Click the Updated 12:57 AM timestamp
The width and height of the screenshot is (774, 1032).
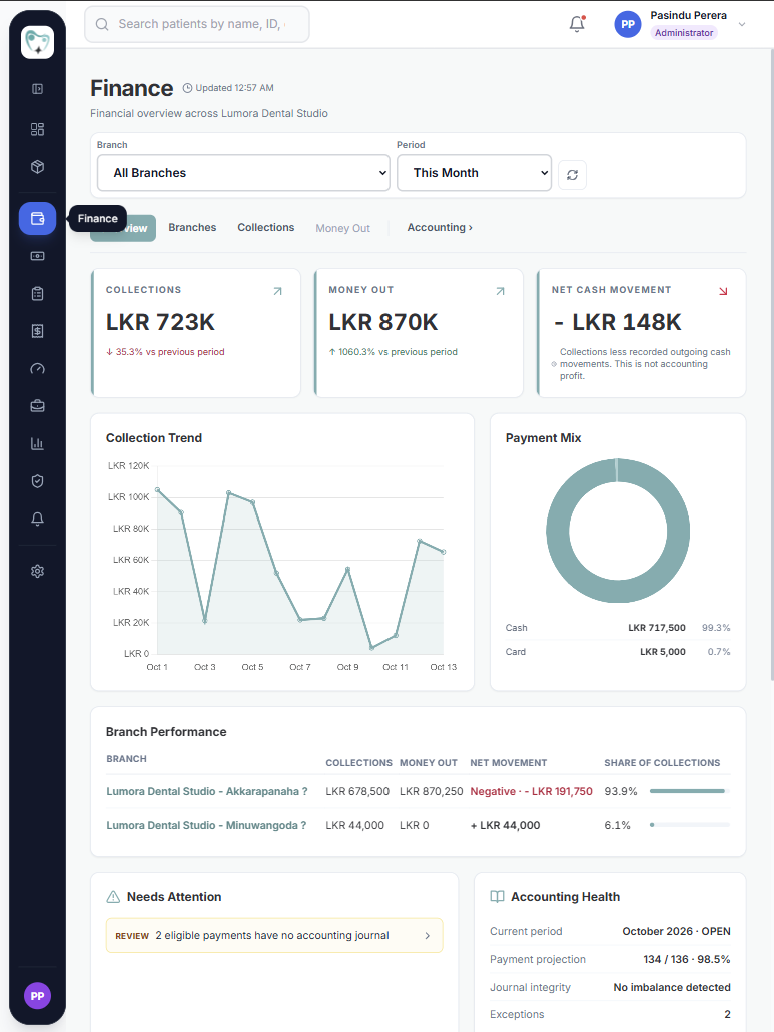pyautogui.click(x=228, y=88)
